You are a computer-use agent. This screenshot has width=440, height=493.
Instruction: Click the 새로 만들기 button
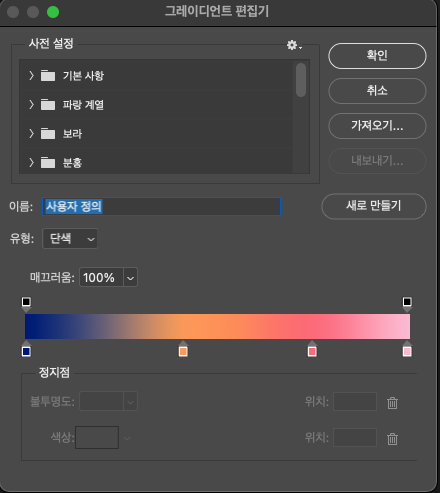(374, 206)
